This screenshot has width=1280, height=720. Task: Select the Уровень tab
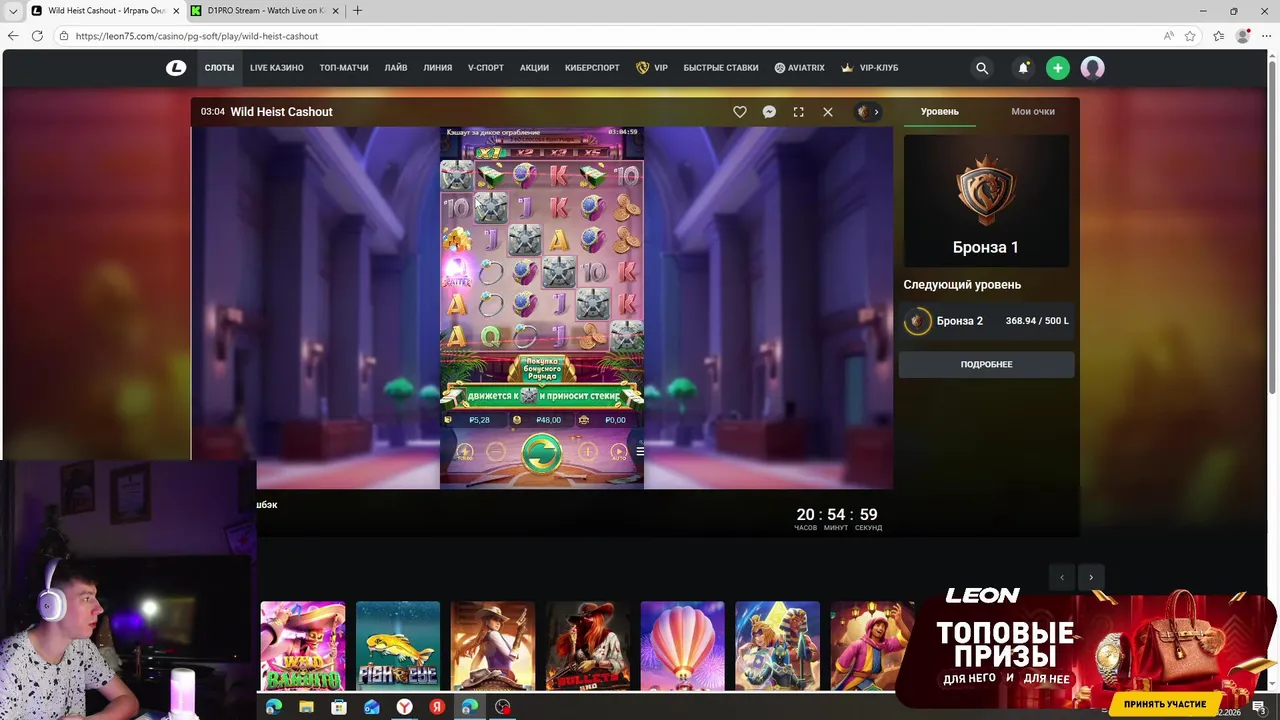(940, 111)
